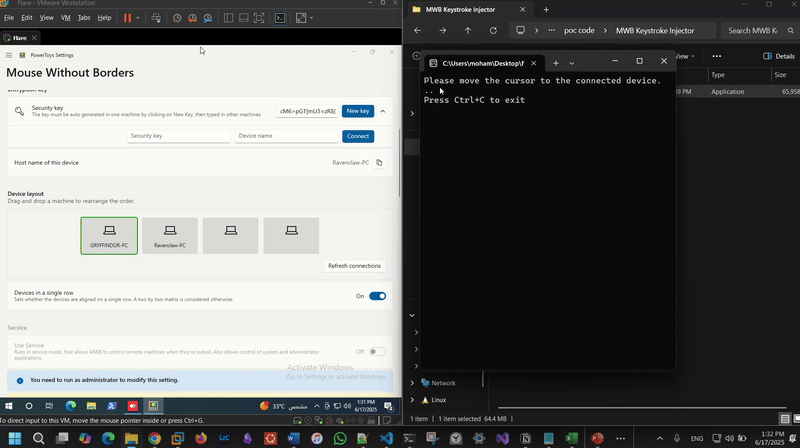This screenshot has height=448, width=800.
Task: Click the Explorer horizontal scrollbar
Action: [x=642, y=408]
